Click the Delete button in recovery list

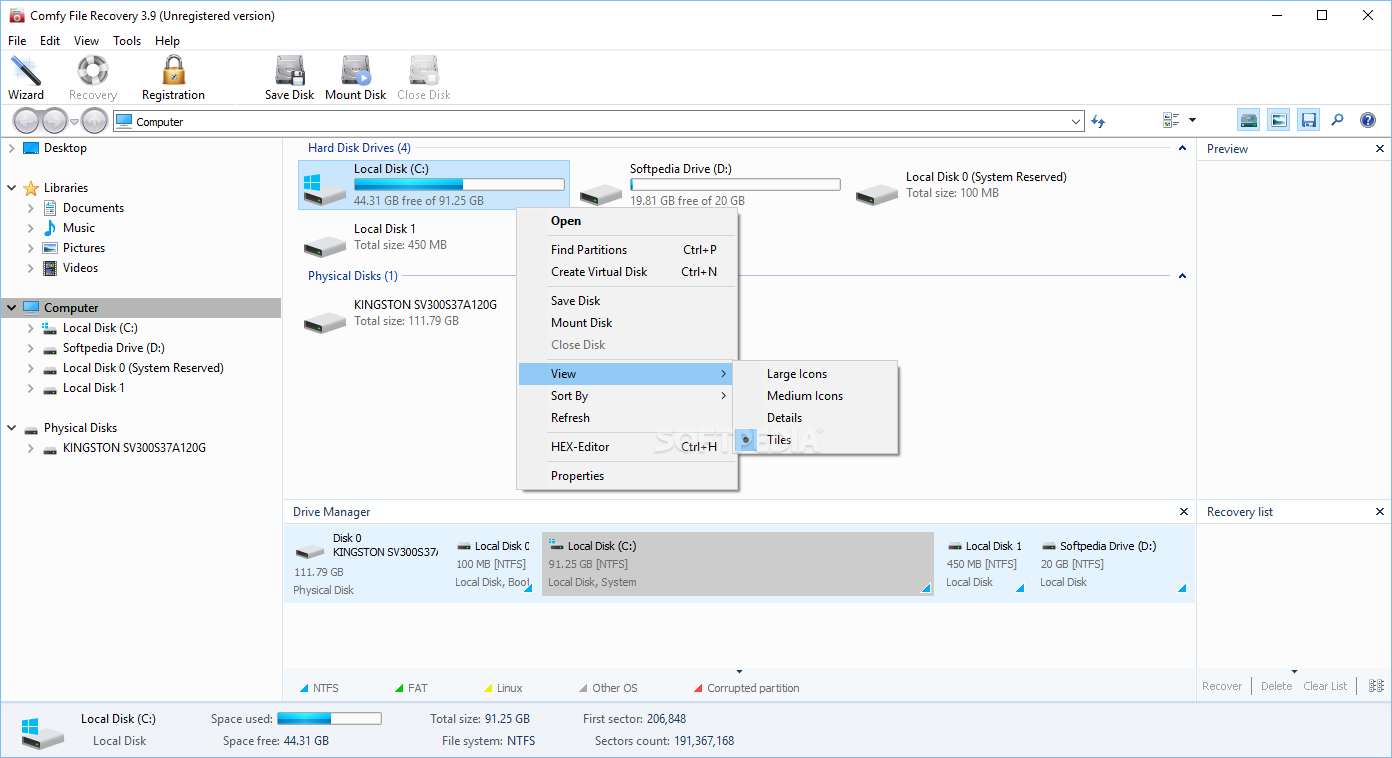tap(1276, 686)
